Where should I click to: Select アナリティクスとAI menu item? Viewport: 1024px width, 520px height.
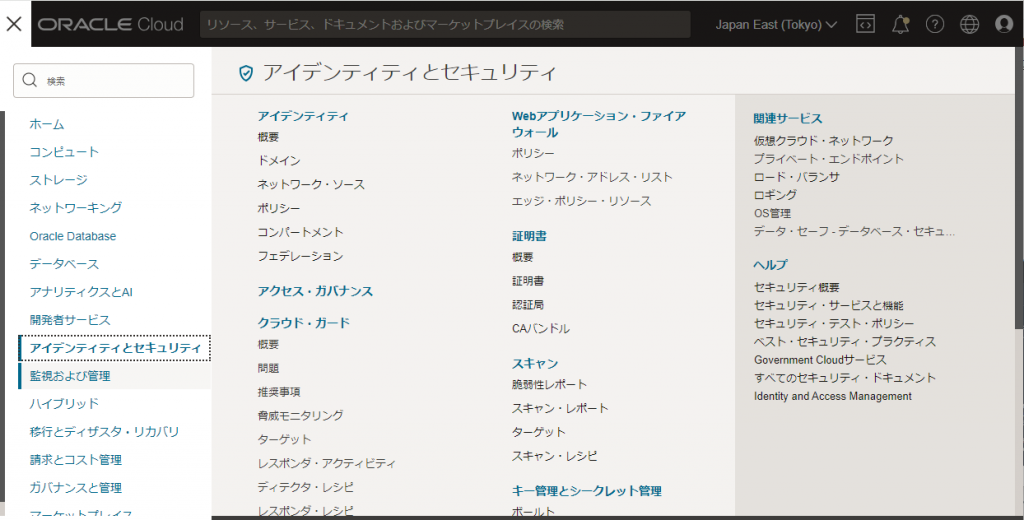[81, 292]
